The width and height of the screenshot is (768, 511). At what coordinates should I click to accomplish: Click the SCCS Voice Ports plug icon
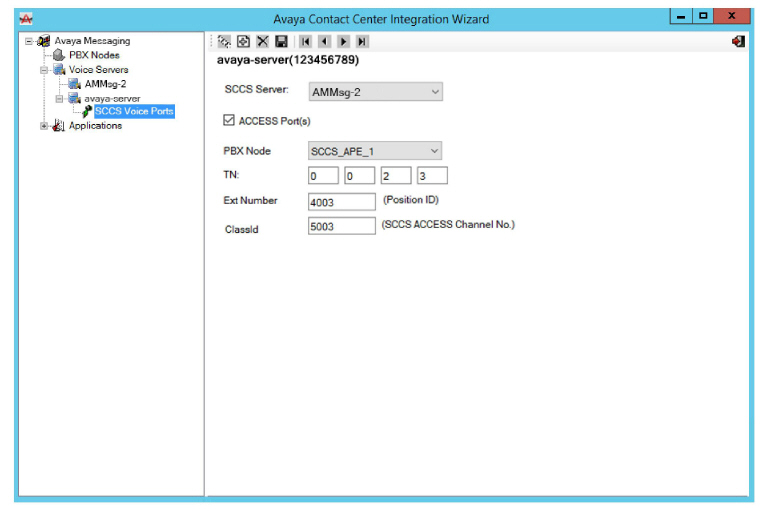click(x=87, y=111)
